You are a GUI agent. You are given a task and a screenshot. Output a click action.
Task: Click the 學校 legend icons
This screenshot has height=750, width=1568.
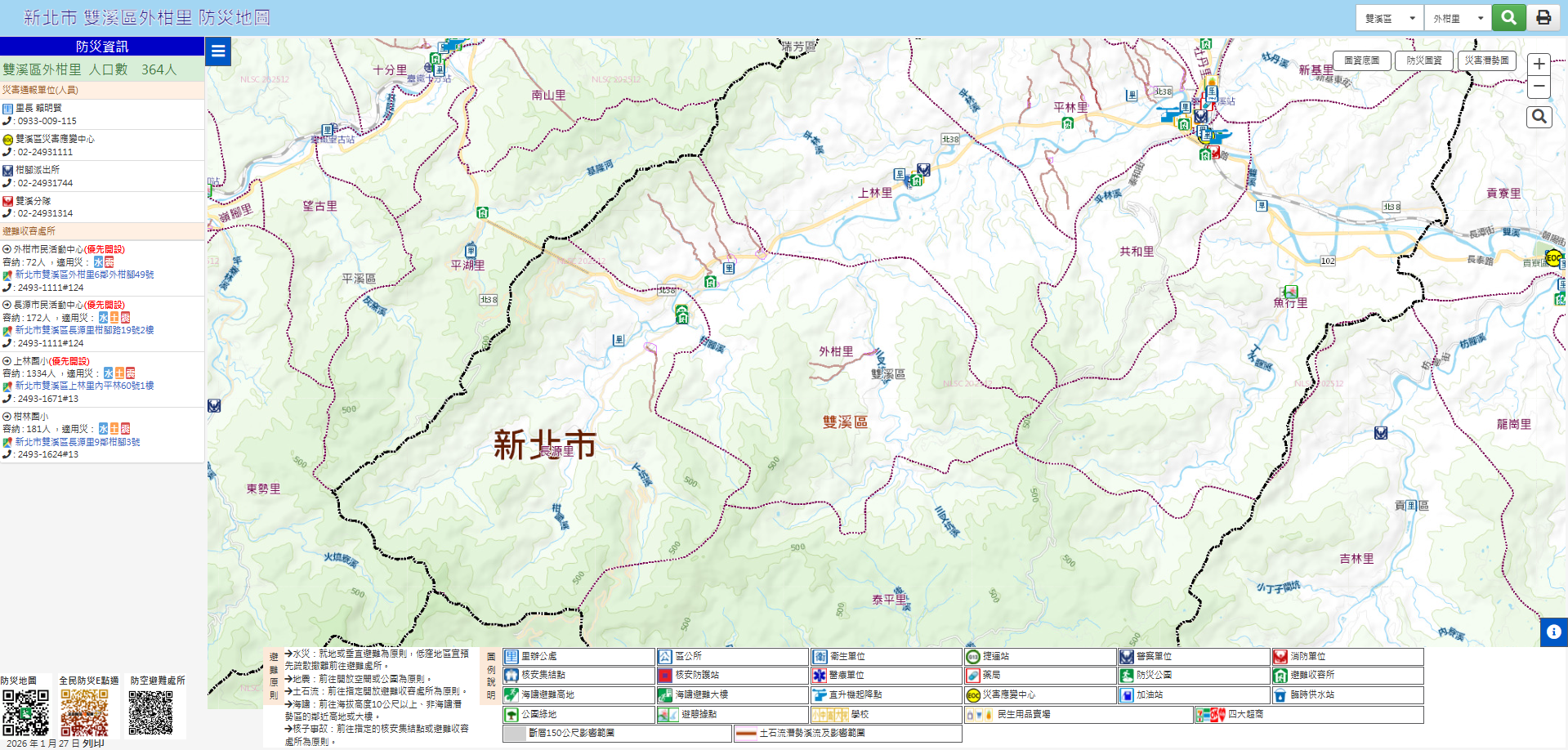click(x=830, y=715)
